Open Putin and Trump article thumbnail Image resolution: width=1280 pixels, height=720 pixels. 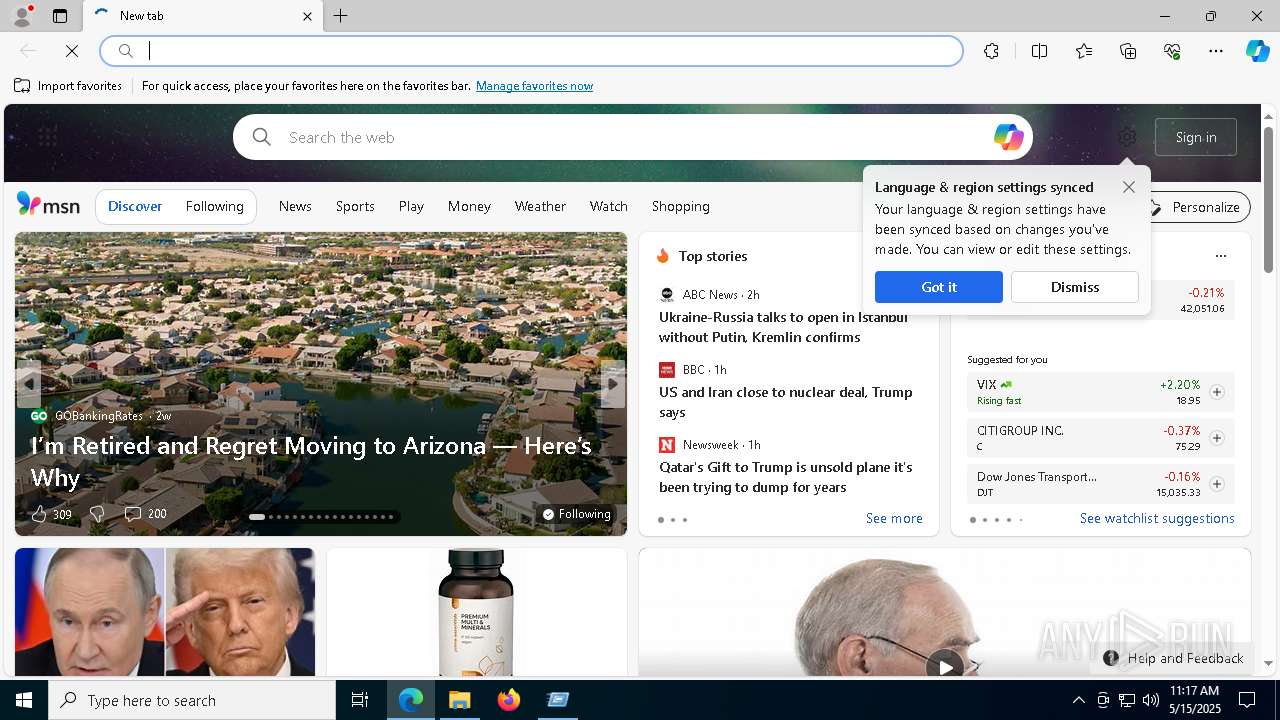coord(165,612)
